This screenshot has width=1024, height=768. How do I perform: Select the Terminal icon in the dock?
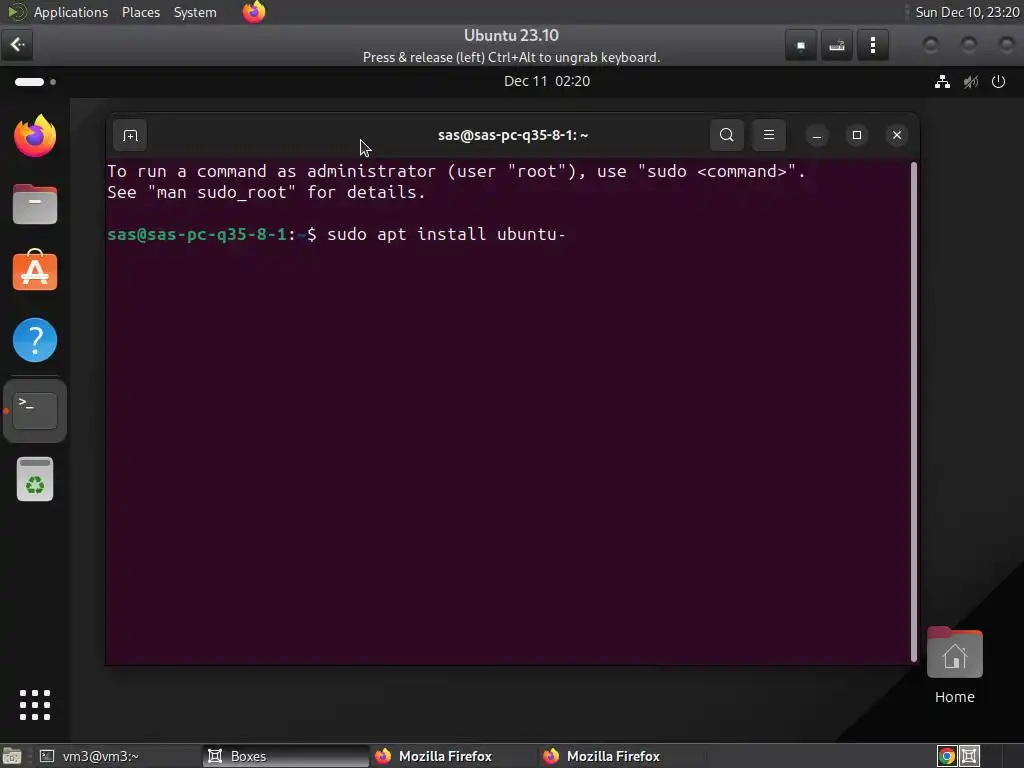coord(35,411)
